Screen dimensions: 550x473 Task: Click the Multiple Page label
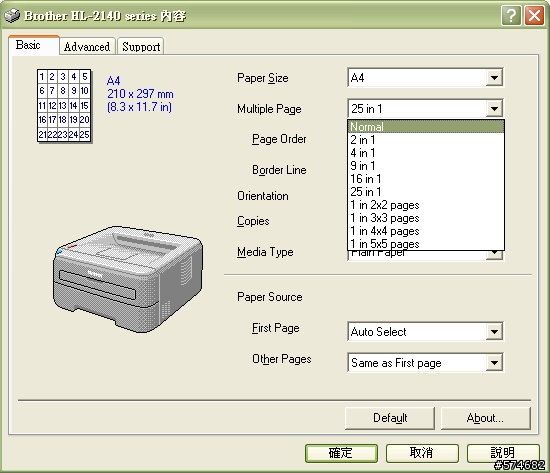click(x=269, y=109)
